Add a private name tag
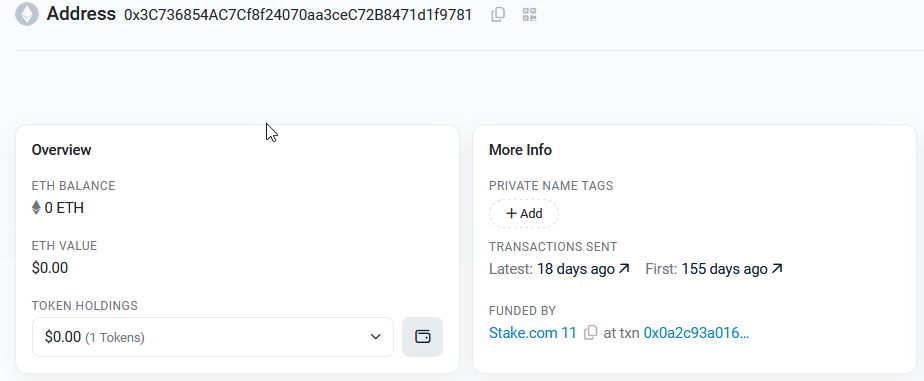This screenshot has width=924, height=381. [524, 213]
